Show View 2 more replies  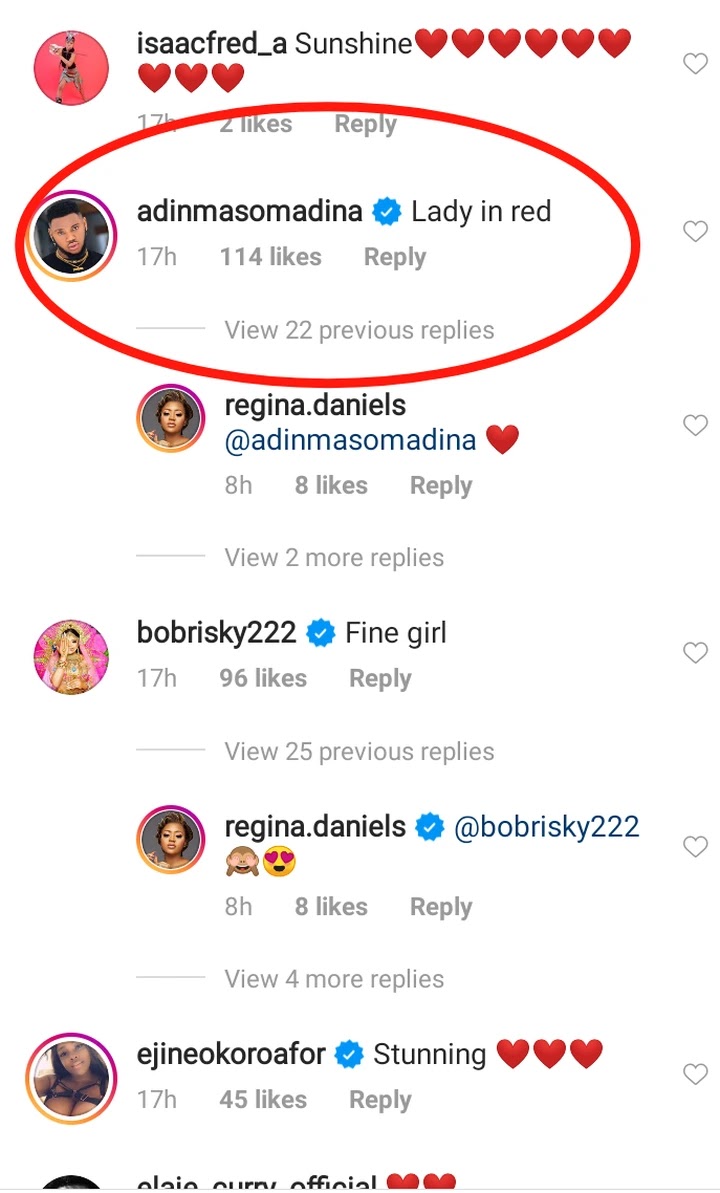334,557
